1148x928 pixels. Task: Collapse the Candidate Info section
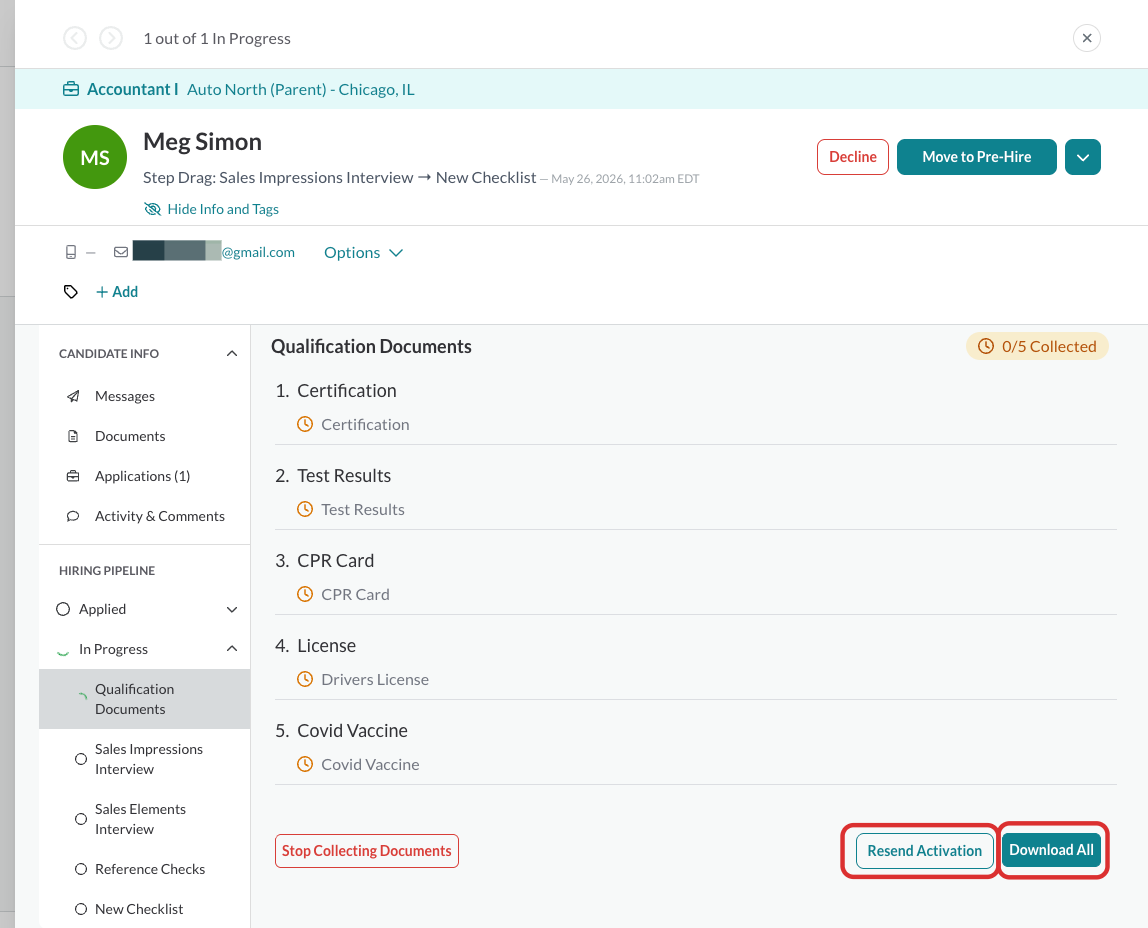231,353
